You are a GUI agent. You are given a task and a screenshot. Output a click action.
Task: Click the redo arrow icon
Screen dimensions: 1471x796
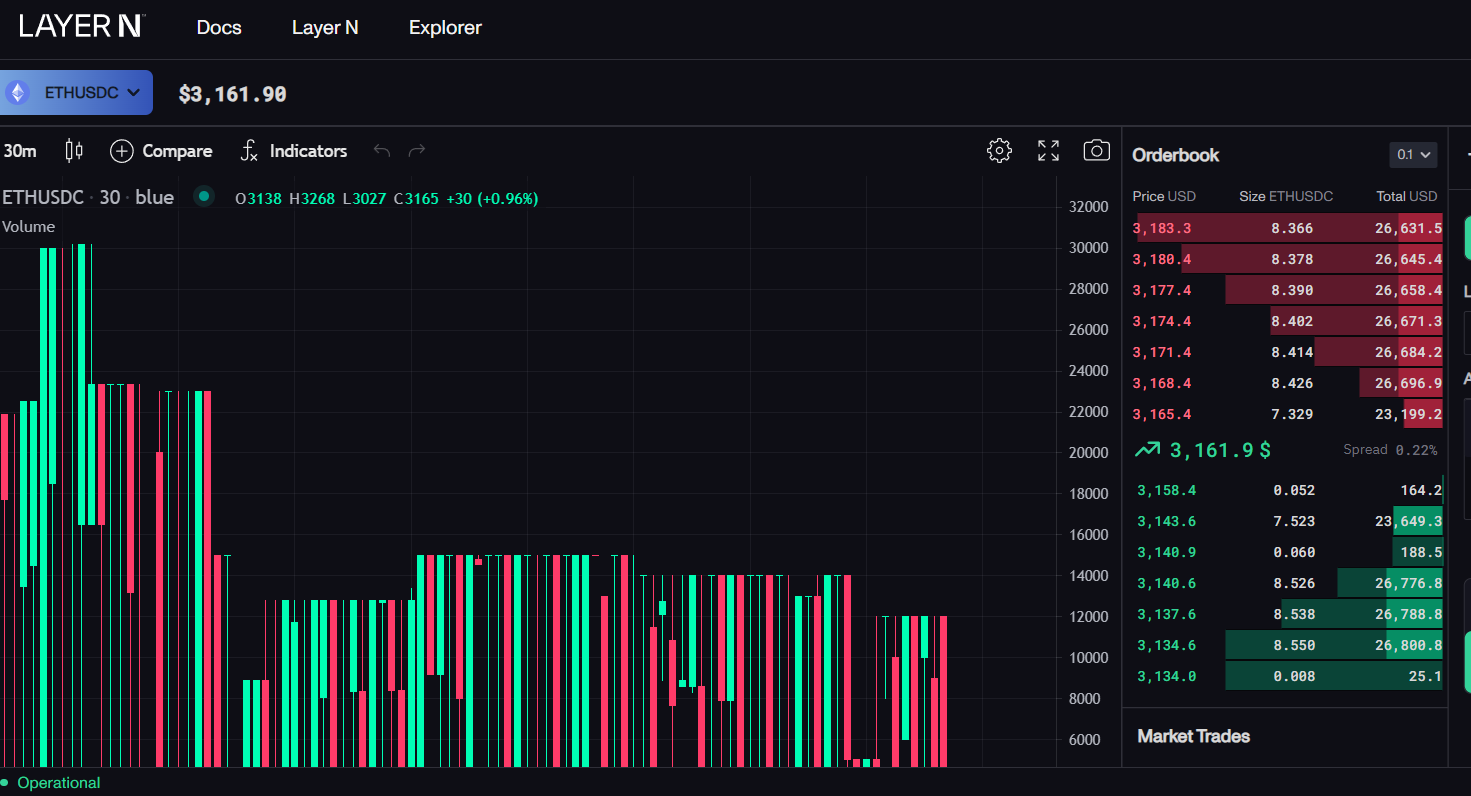point(417,151)
